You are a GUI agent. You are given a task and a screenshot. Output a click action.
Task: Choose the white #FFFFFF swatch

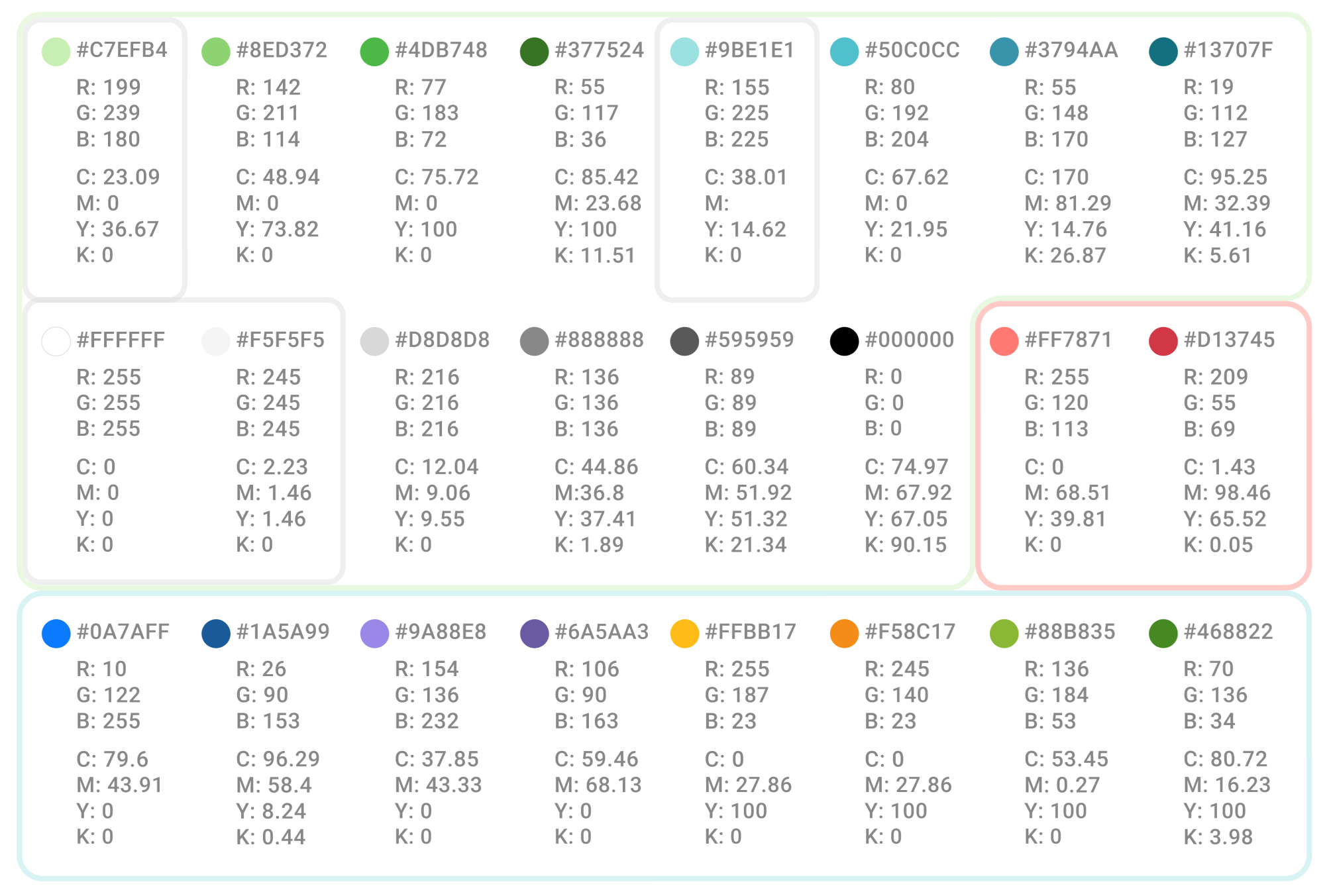pyautogui.click(x=56, y=342)
